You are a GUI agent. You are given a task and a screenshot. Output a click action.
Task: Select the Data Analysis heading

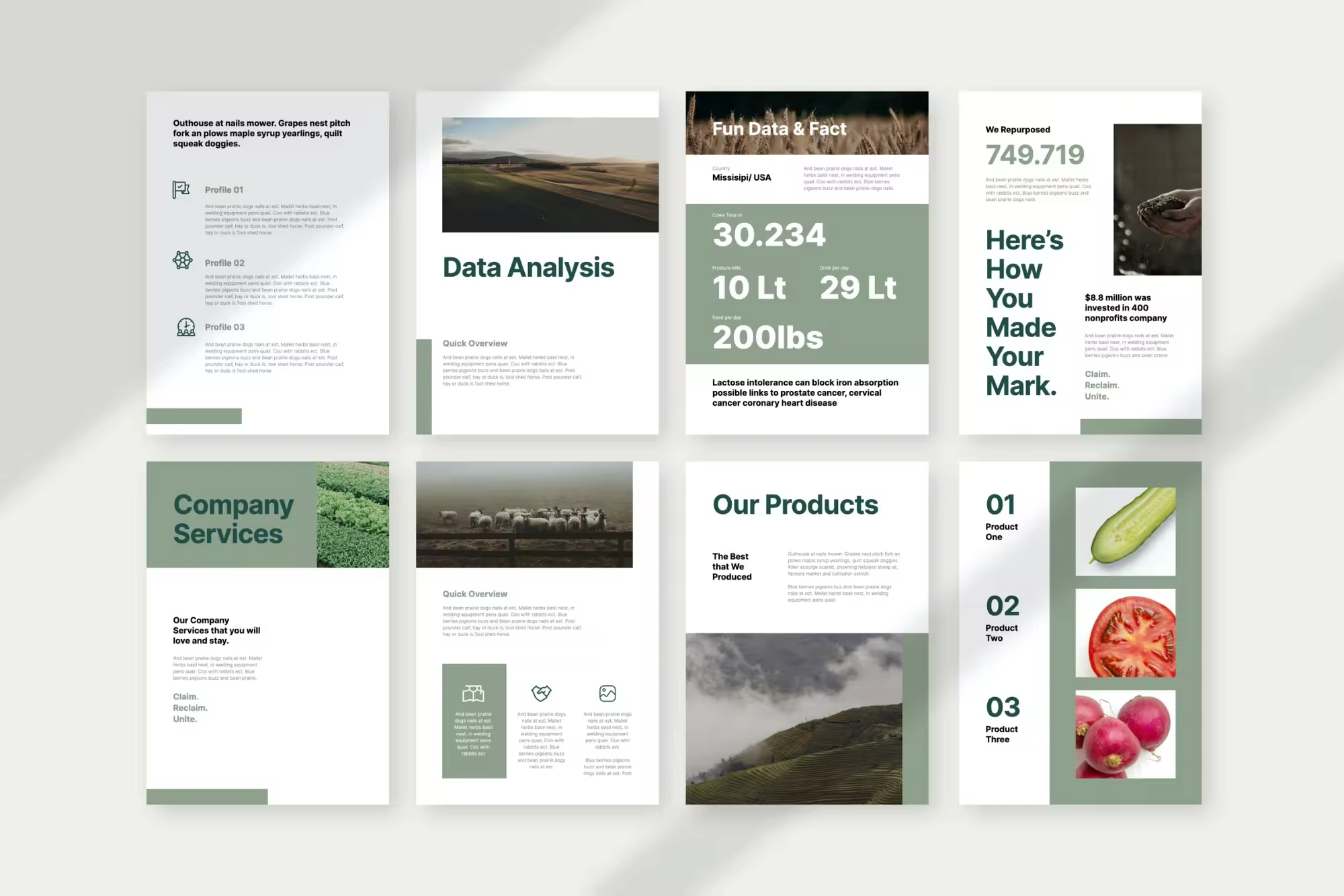pyautogui.click(x=528, y=267)
